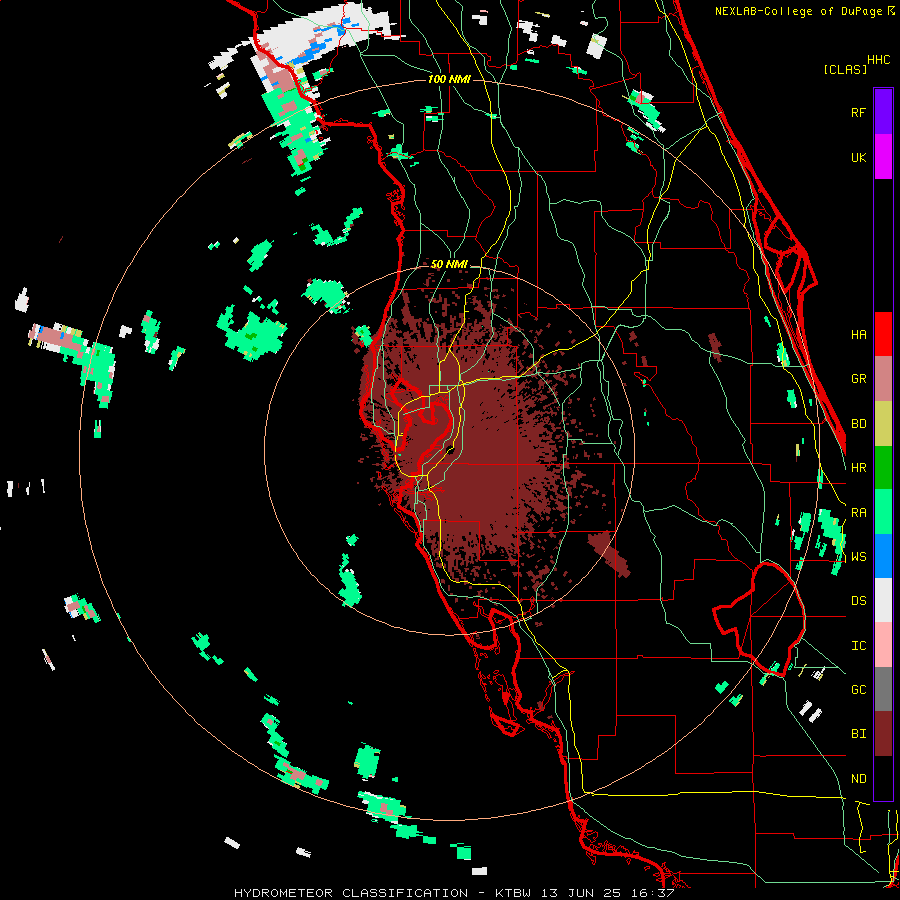Image resolution: width=900 pixels, height=900 pixels.
Task: Click the '50 NMI' range ring label
Action: pos(449,265)
